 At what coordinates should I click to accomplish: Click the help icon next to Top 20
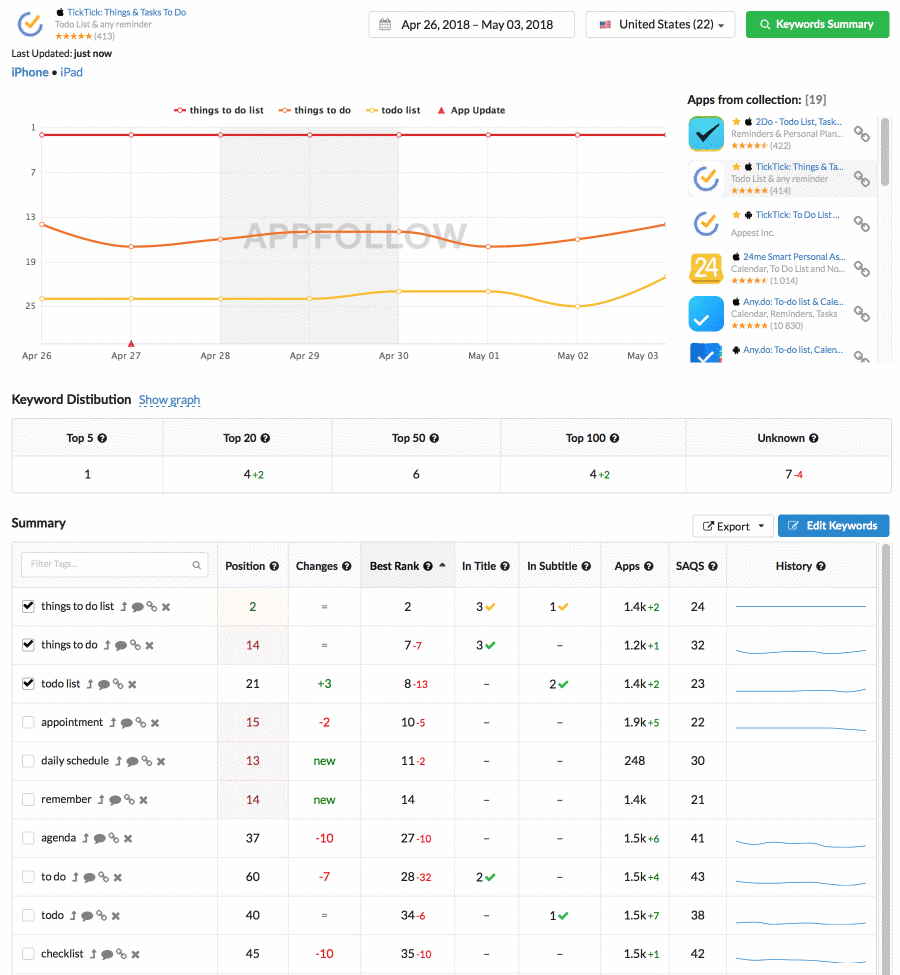pyautogui.click(x=264, y=439)
